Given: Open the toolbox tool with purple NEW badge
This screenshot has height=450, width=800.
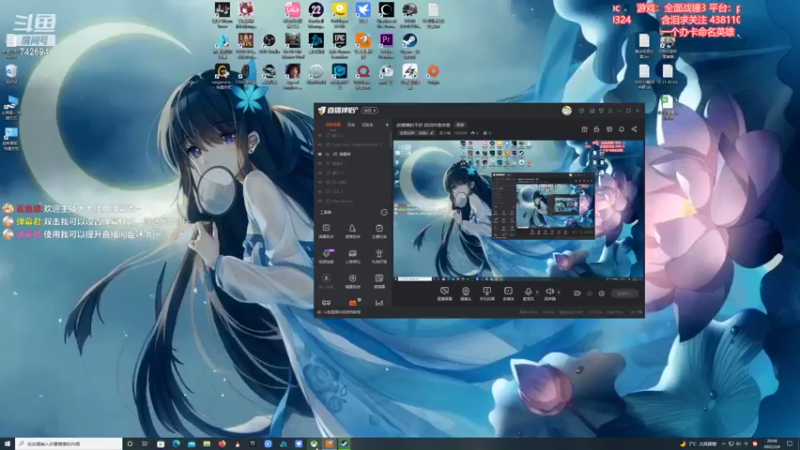Looking at the screenshot, I should (x=327, y=256).
